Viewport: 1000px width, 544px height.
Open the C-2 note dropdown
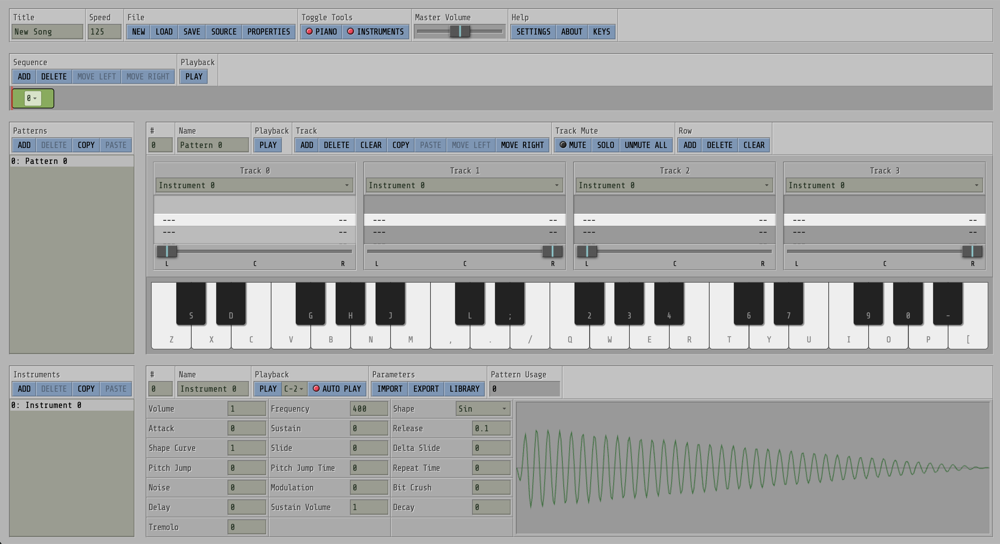294,388
